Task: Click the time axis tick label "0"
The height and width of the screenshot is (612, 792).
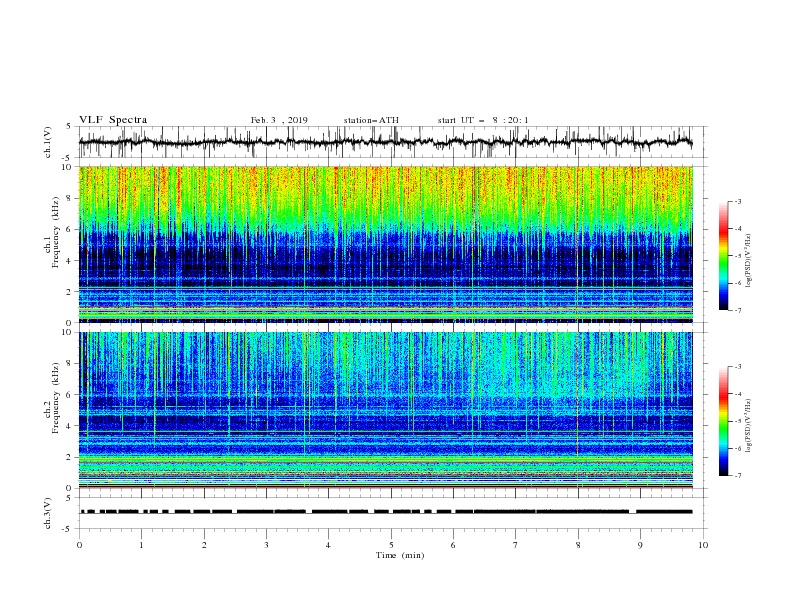Action: pyautogui.click(x=79, y=545)
